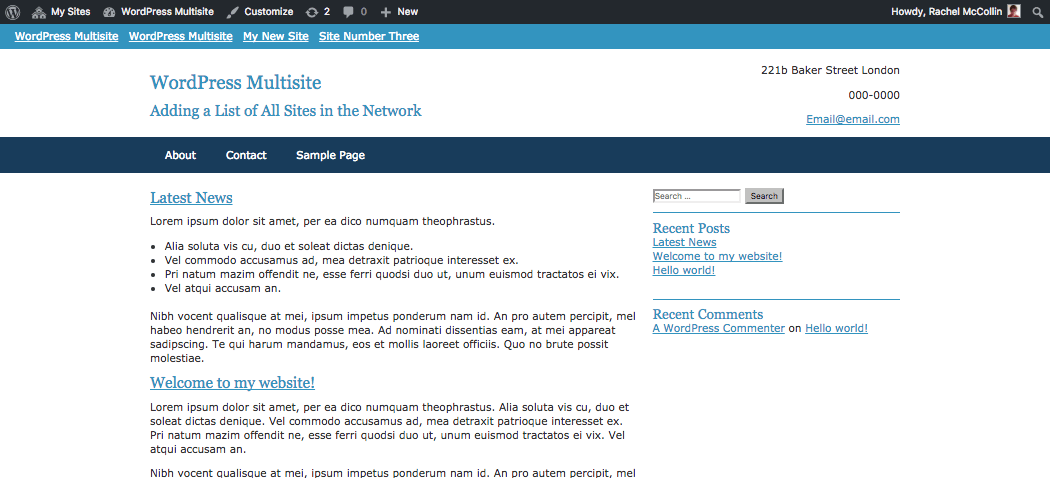The width and height of the screenshot is (1050, 478).
Task: Click the 221b Baker Street London address
Action: 830,70
